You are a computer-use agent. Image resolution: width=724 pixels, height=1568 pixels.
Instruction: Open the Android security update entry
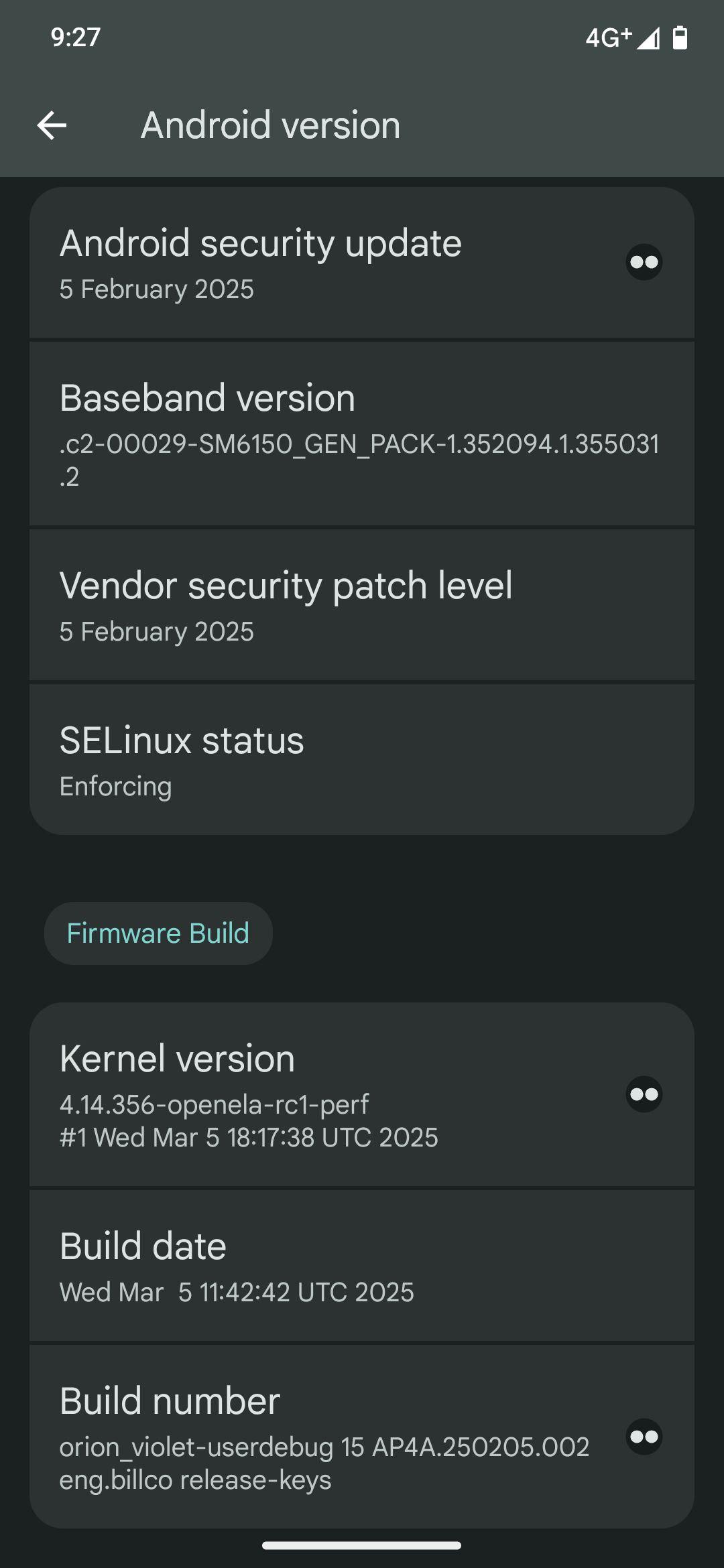coord(362,263)
